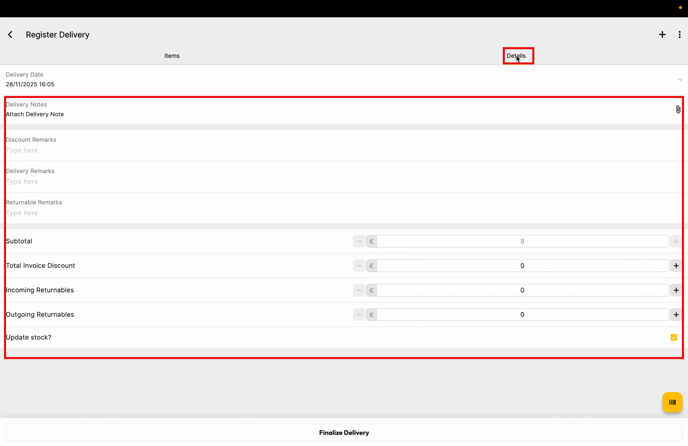Image resolution: width=688 pixels, height=446 pixels.
Task: Increase Incoming Returnables with plus button
Action: tap(676, 290)
